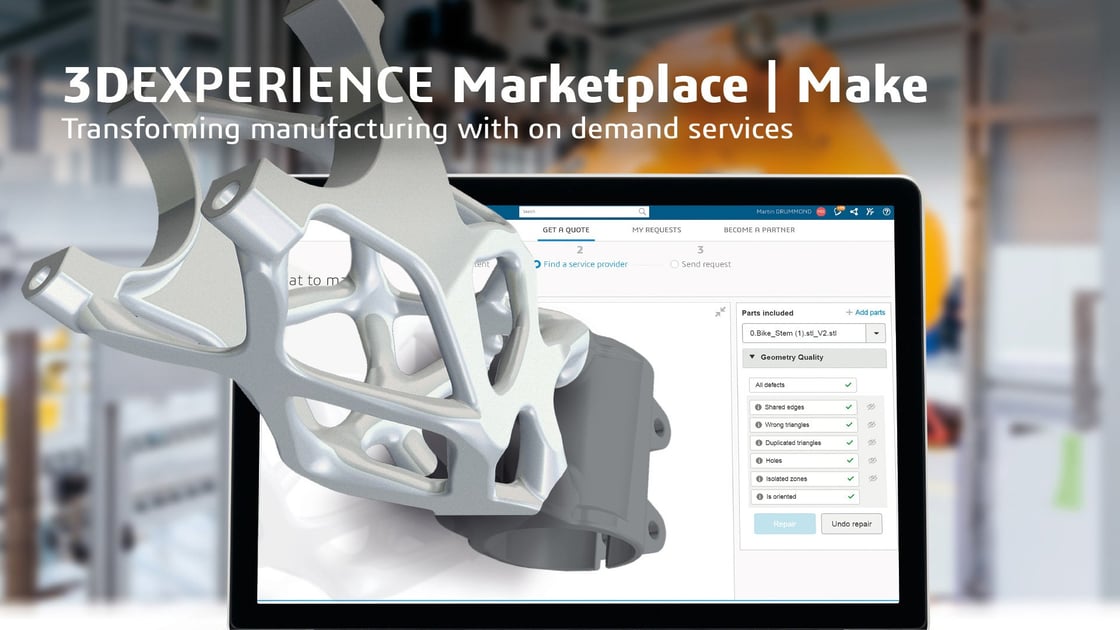Open the notifications icon near Martin DRUMMOND
The image size is (1120, 630).
(x=838, y=212)
